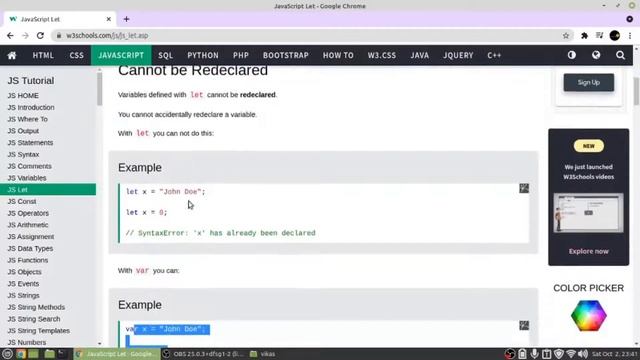Open JS Functions in sidebar
Viewport: 640px width, 360px height.
28,260
